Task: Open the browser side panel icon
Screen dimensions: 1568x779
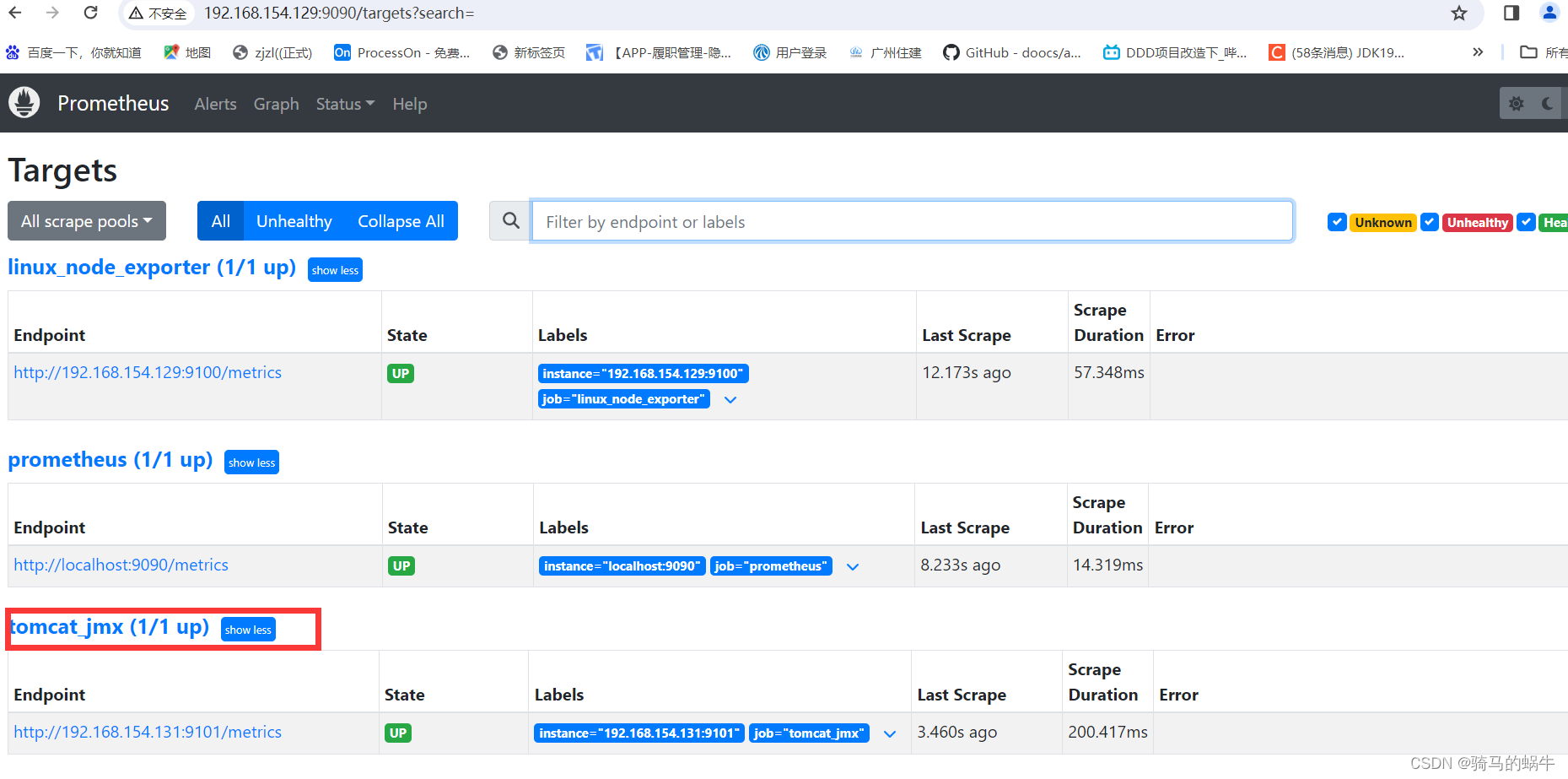Action: pos(1511,13)
